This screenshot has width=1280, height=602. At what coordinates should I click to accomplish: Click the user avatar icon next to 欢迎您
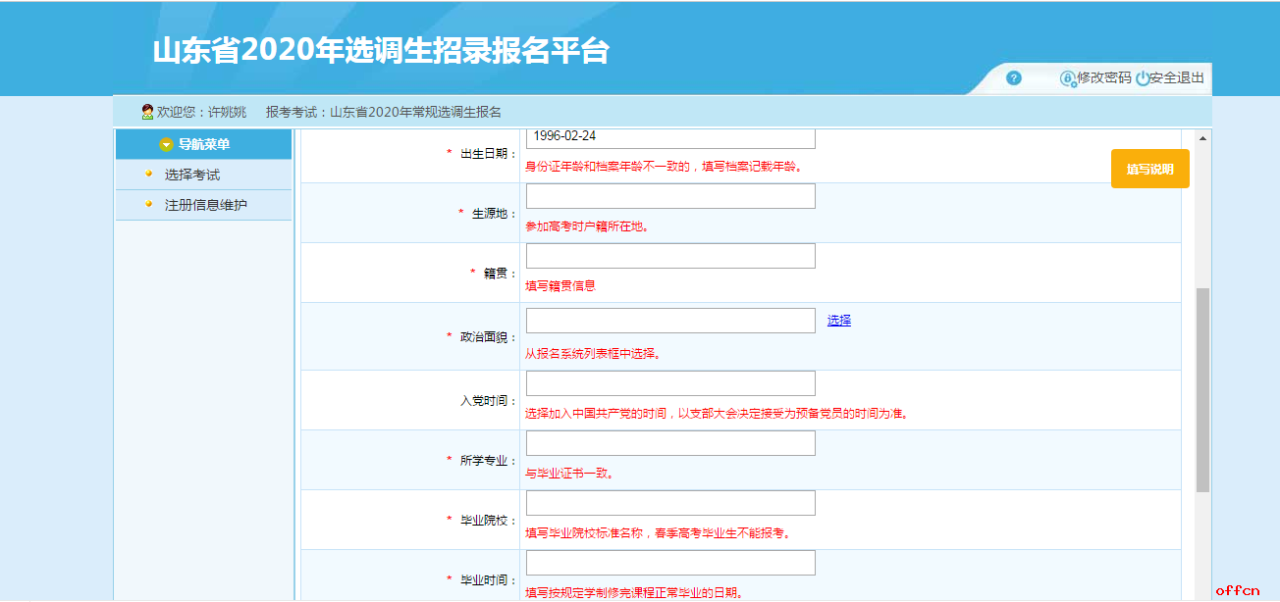coord(147,112)
